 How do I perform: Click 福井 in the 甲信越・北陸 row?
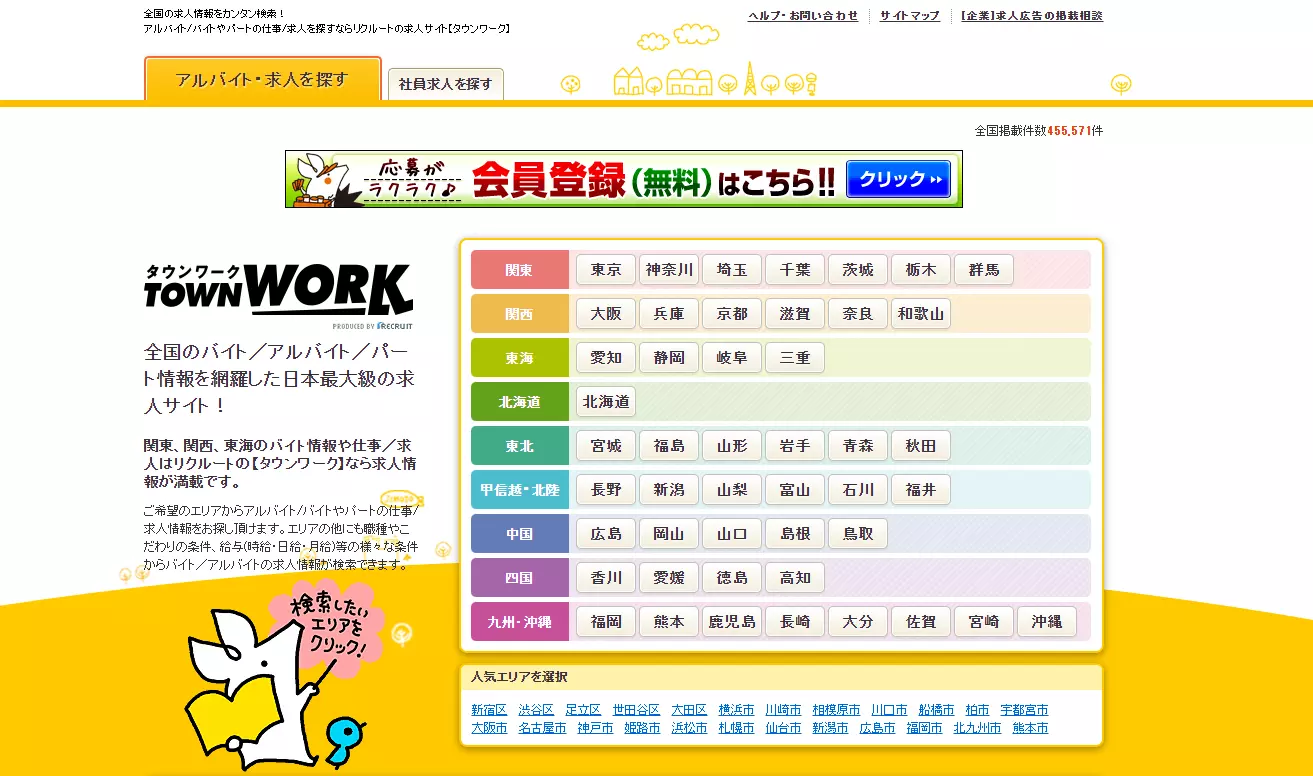pos(921,490)
